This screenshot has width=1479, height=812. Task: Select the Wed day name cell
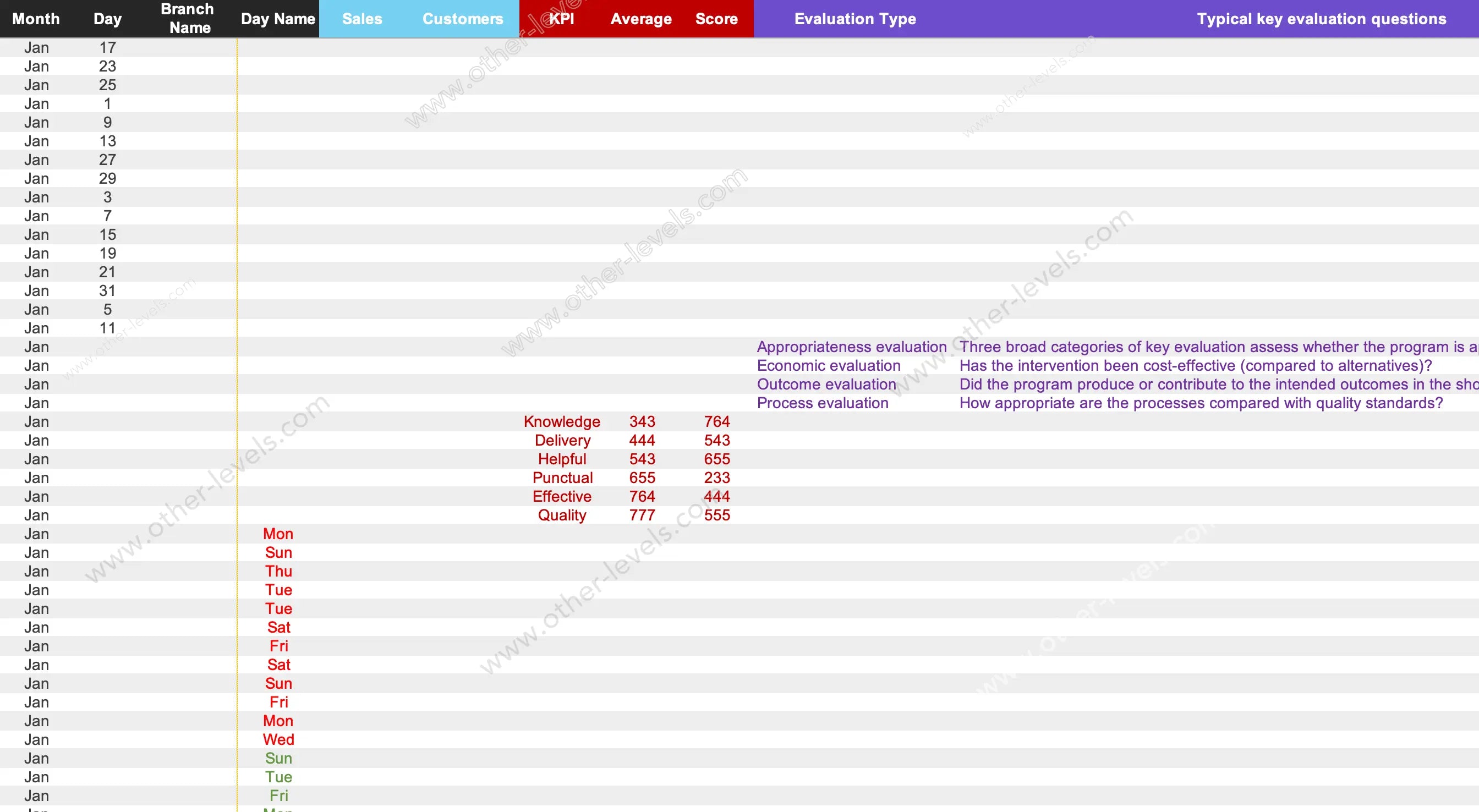[x=278, y=739]
